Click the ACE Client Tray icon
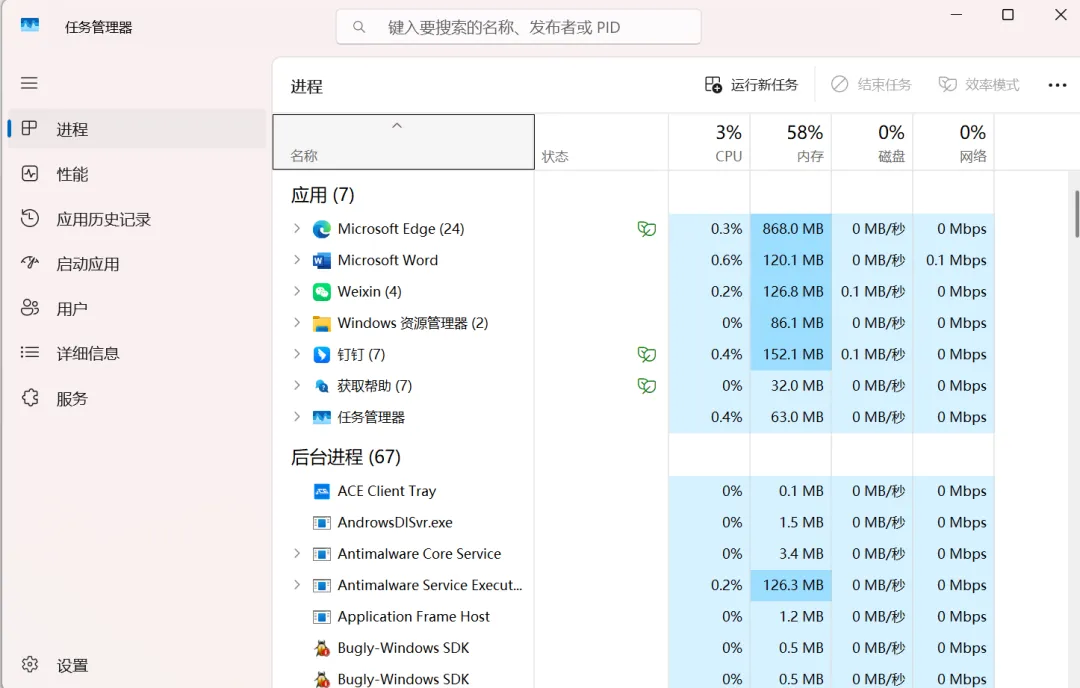 322,491
